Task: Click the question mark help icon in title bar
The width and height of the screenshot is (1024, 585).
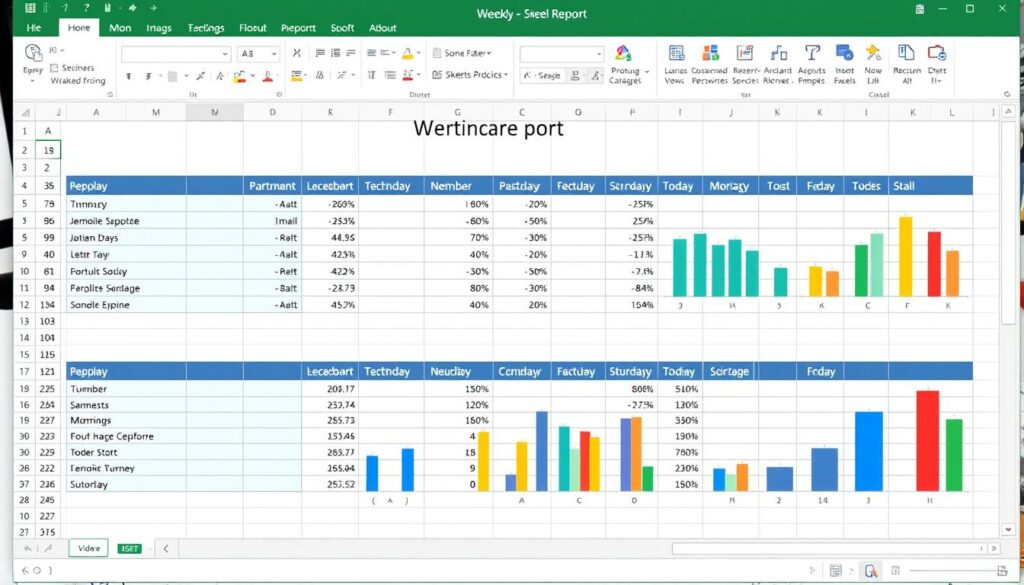Action: pyautogui.click(x=84, y=8)
